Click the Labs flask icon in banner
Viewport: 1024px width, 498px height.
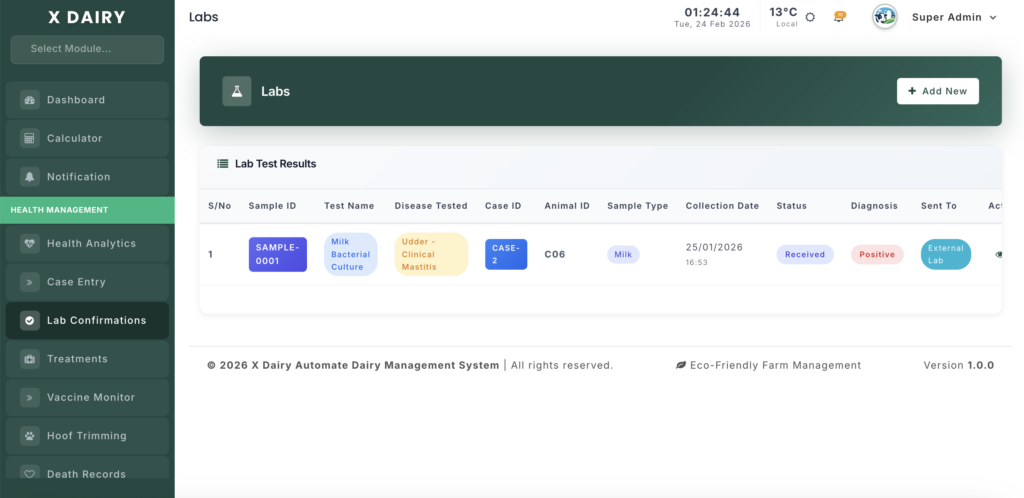tap(237, 91)
